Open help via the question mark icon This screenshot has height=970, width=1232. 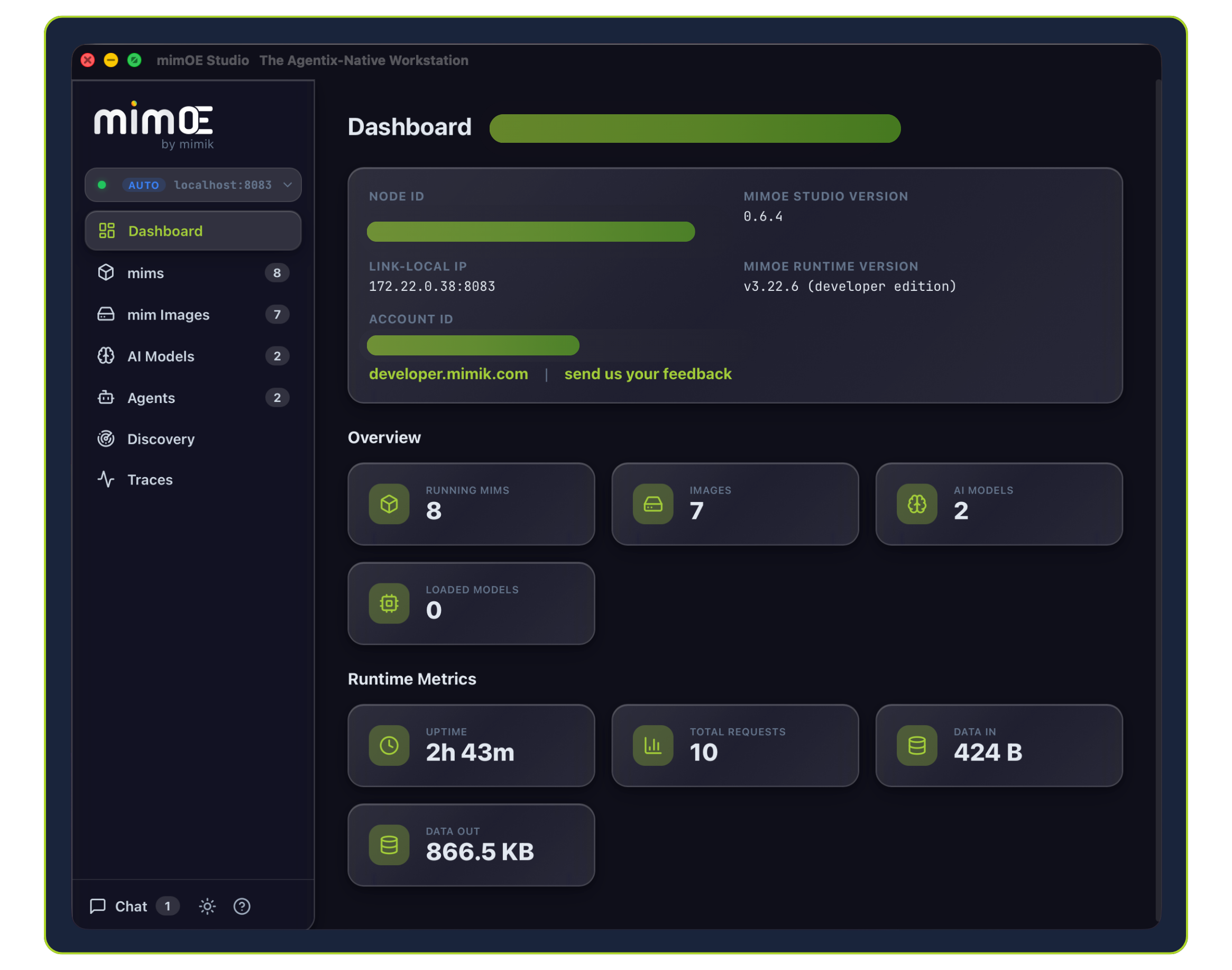click(242, 907)
